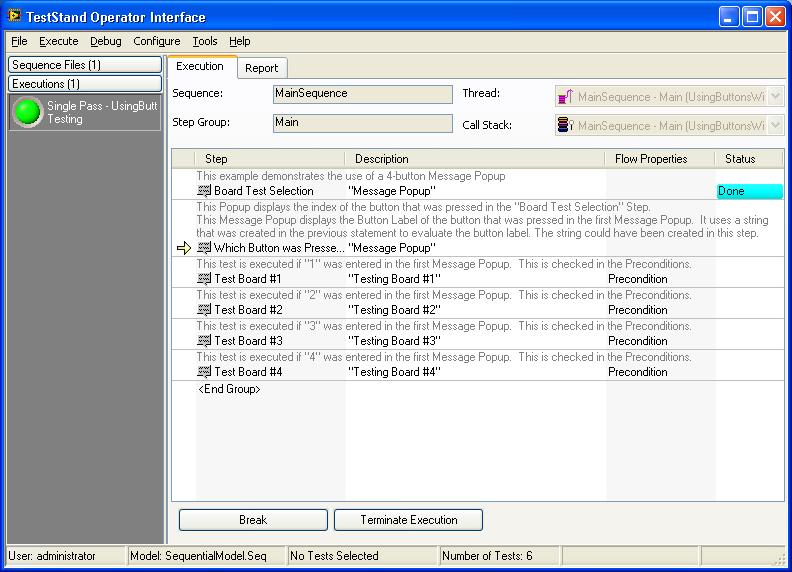792x572 pixels.
Task: Click the Break button
Action: point(253,520)
